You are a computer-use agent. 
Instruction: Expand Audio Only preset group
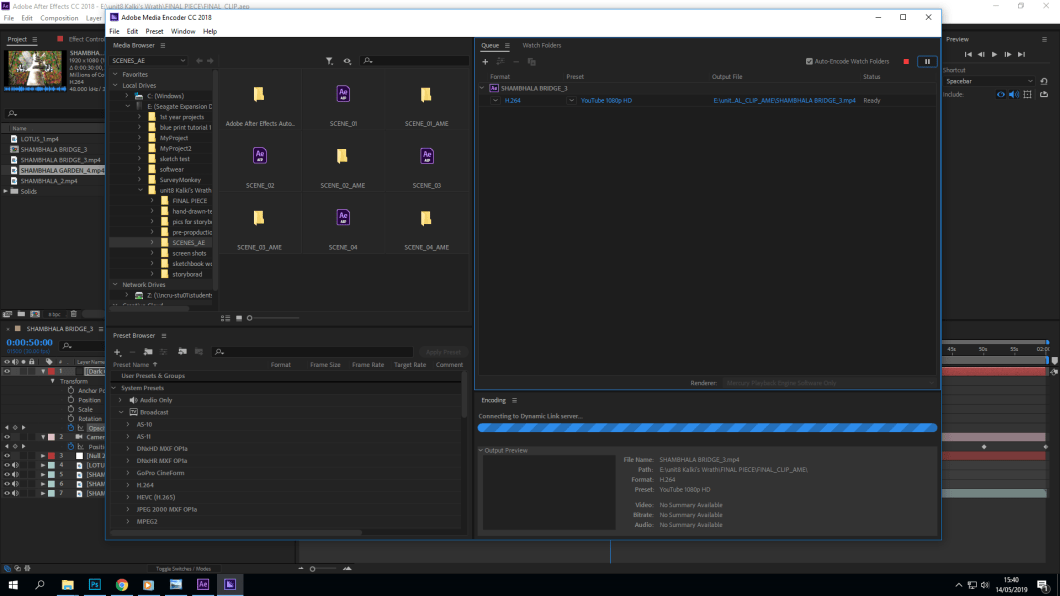[121, 400]
